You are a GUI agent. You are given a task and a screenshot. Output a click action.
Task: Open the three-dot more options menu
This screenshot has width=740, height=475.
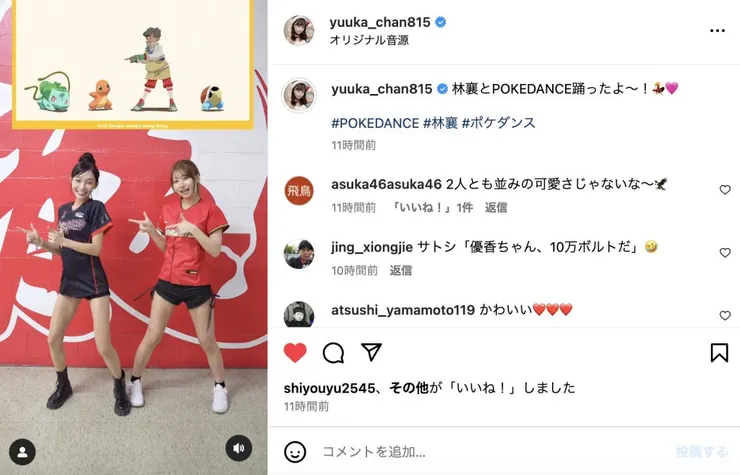pos(717,31)
